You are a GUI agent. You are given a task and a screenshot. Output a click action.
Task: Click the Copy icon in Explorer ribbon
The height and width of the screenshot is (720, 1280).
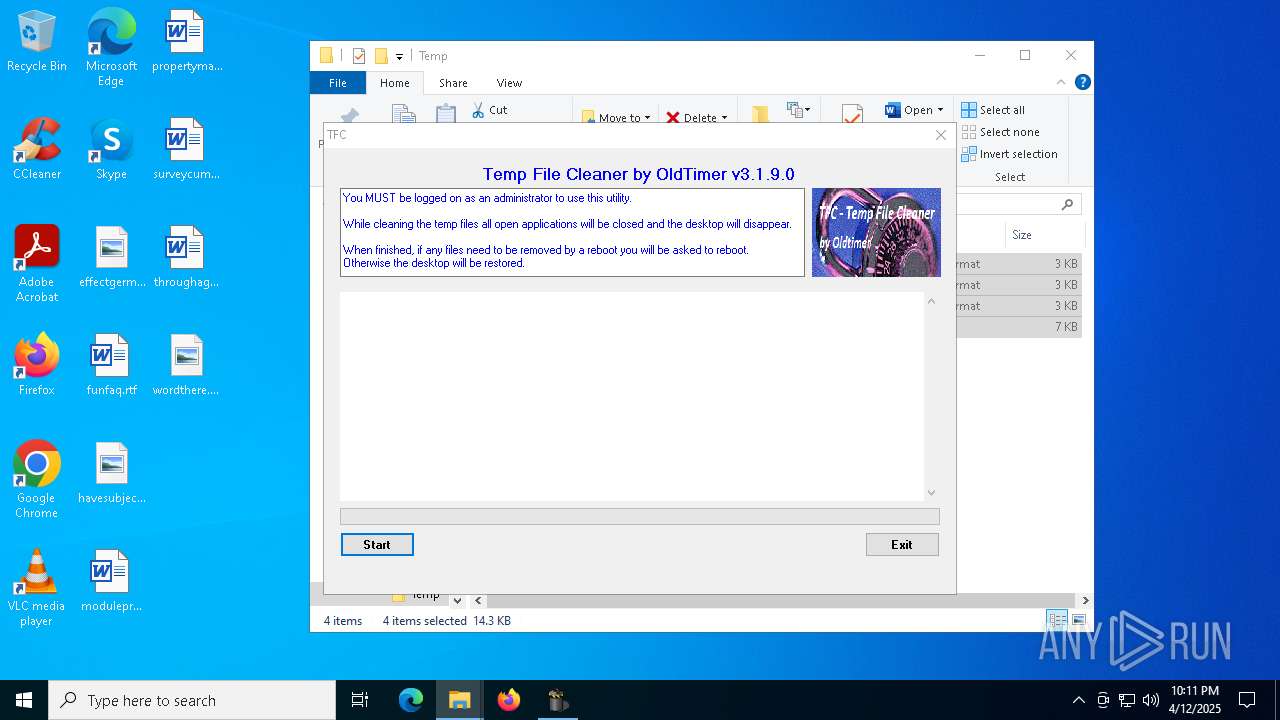404,113
